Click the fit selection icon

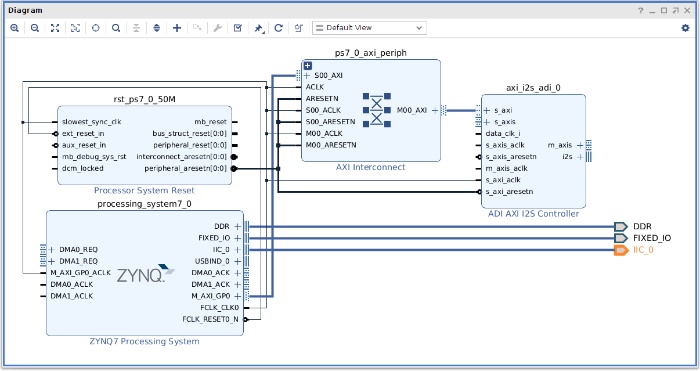pos(75,28)
